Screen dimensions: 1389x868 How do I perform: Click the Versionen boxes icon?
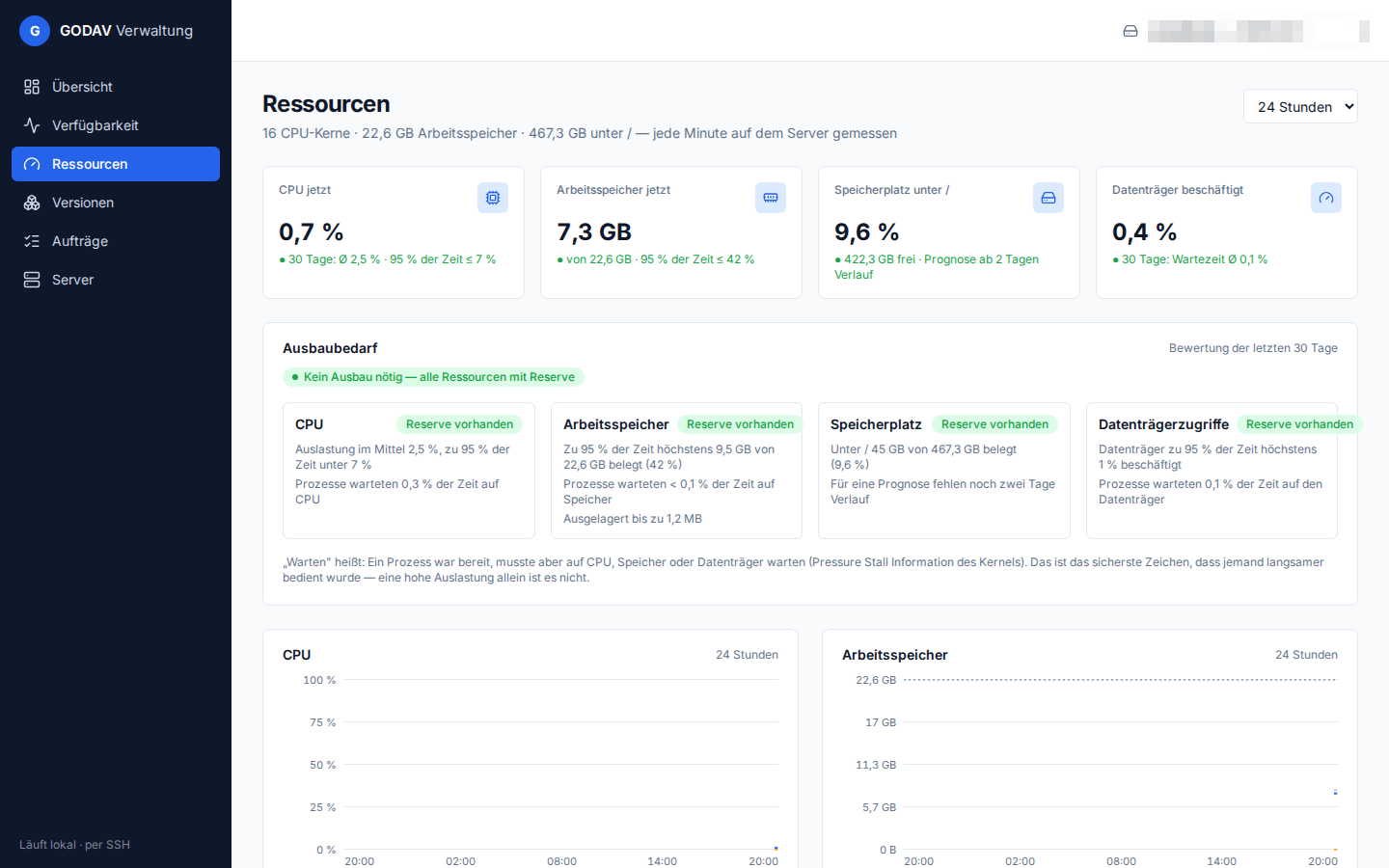point(32,203)
